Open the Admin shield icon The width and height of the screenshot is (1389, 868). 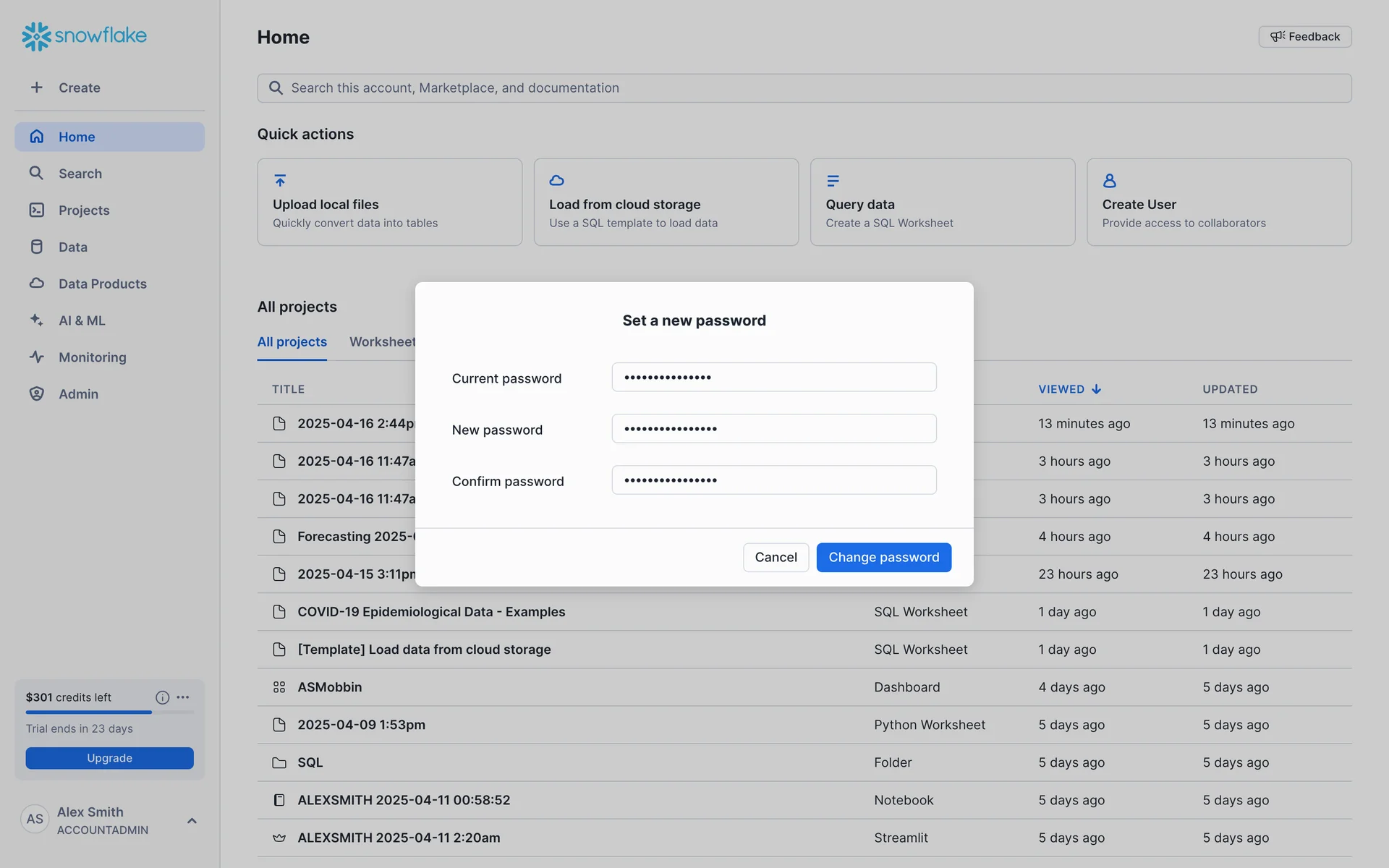(x=36, y=394)
